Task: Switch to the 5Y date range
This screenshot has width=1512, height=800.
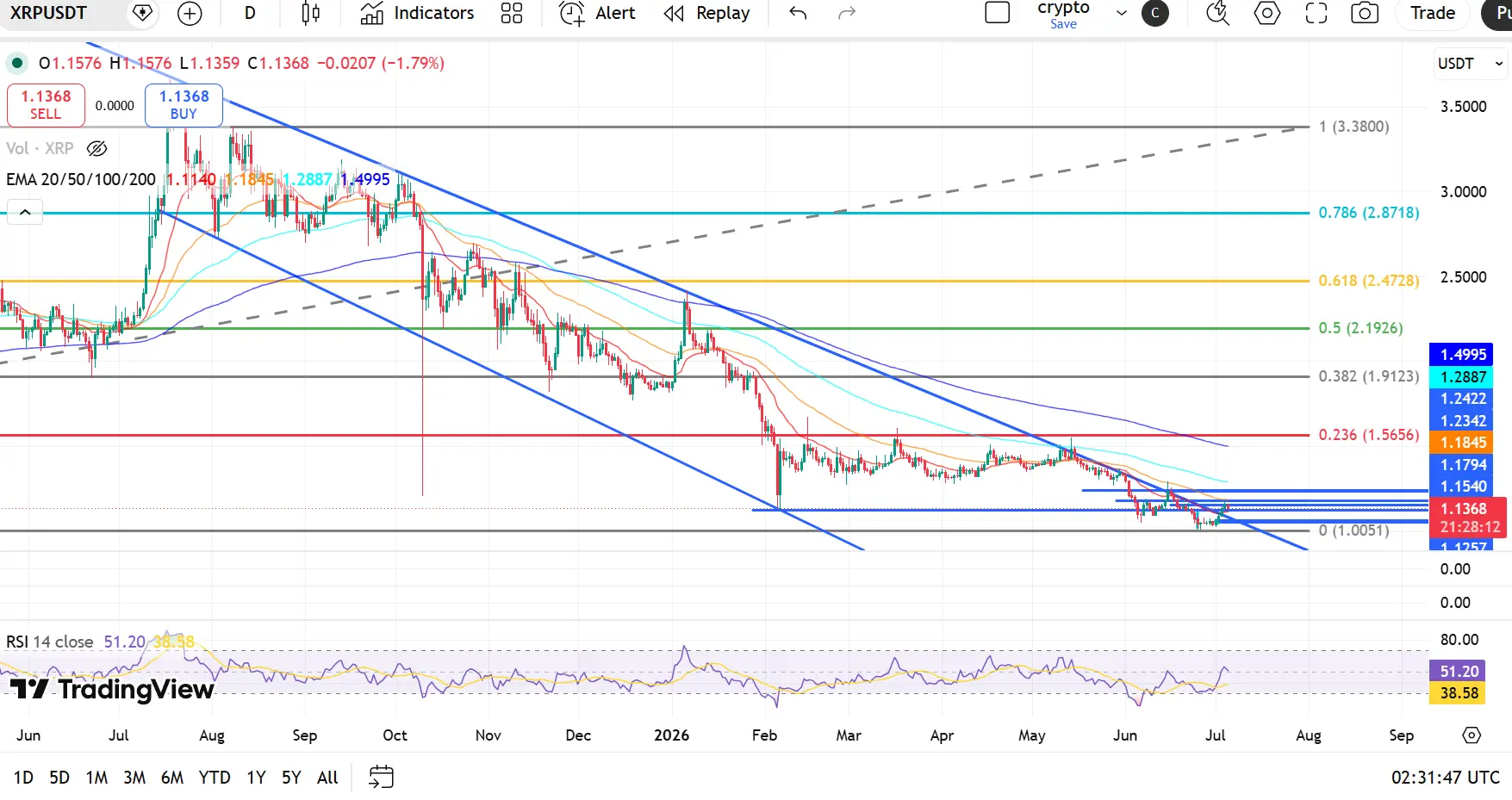Action: coord(291,778)
